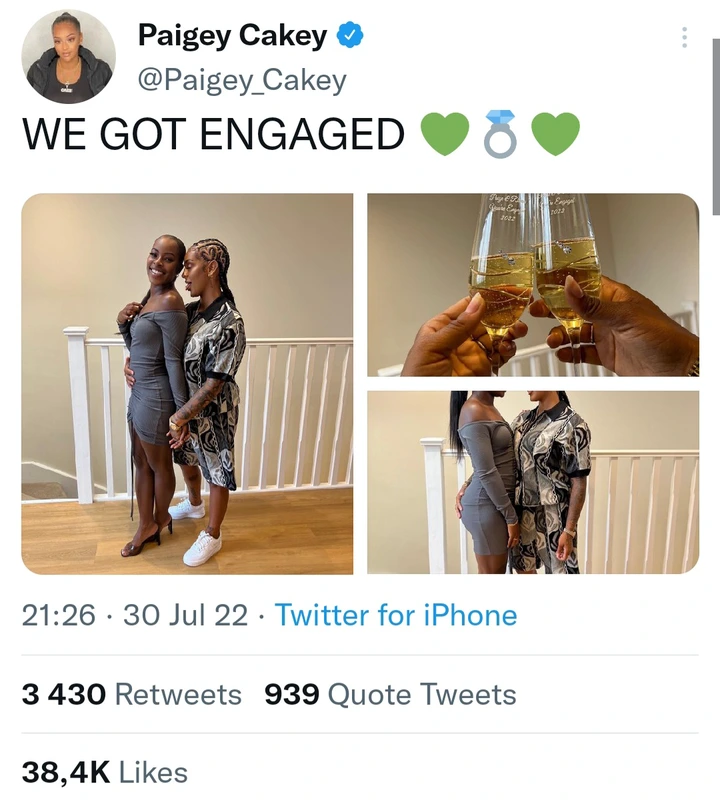Click the 21:26 tweet timestamp

pyautogui.click(x=59, y=615)
